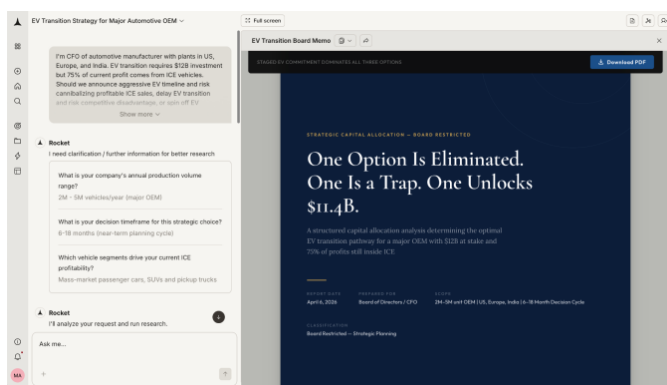667x385 pixels.
Task: Expand message with Show more
Action: coord(140,114)
